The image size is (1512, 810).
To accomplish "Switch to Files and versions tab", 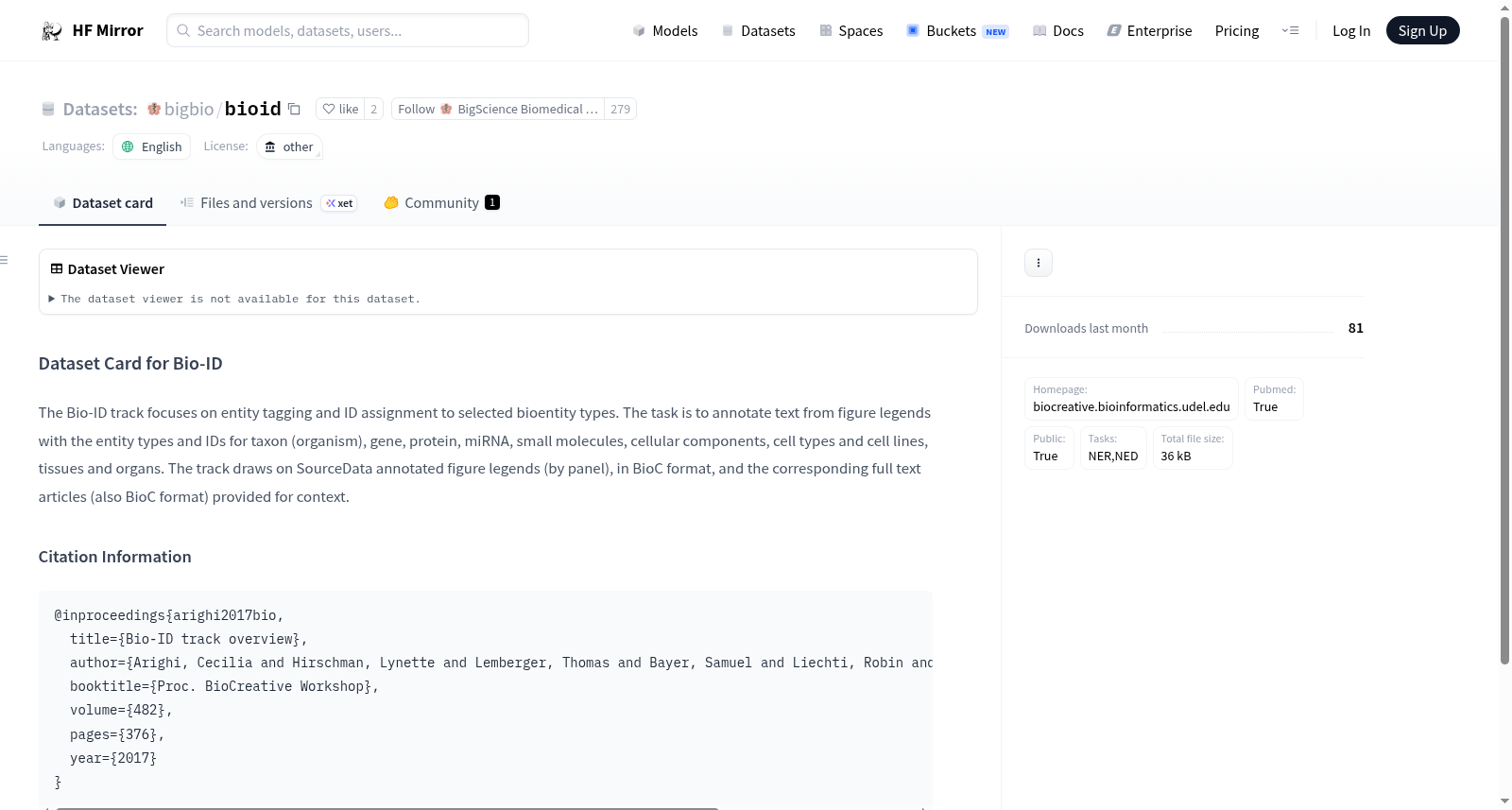I will click(x=268, y=203).
